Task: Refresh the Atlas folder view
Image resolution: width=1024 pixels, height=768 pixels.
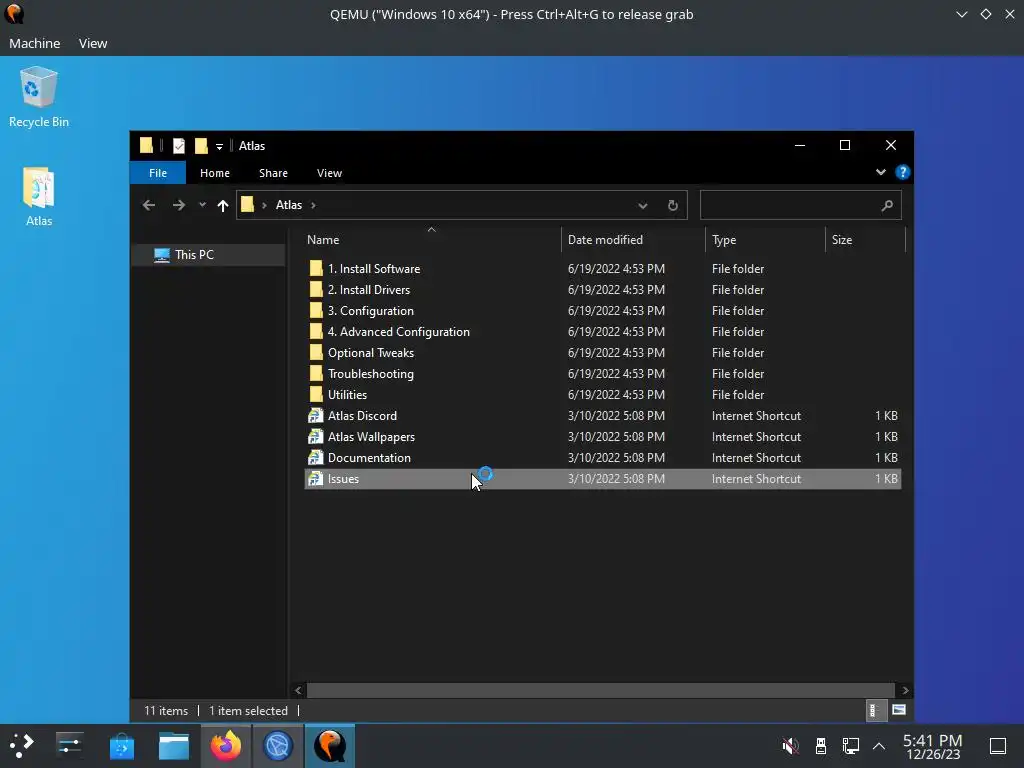Action: [673, 205]
